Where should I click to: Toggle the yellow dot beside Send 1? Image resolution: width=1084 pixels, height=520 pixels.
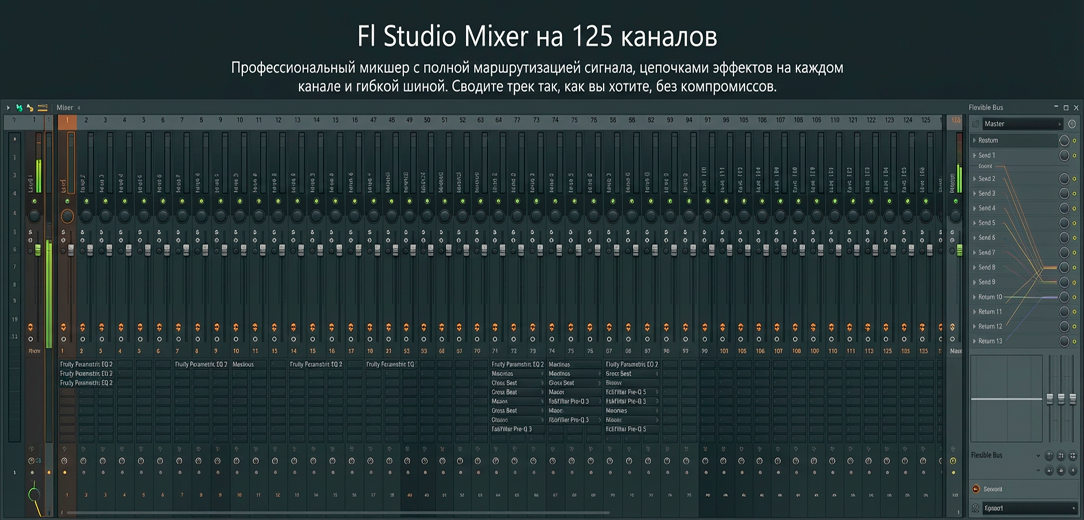click(x=1074, y=156)
